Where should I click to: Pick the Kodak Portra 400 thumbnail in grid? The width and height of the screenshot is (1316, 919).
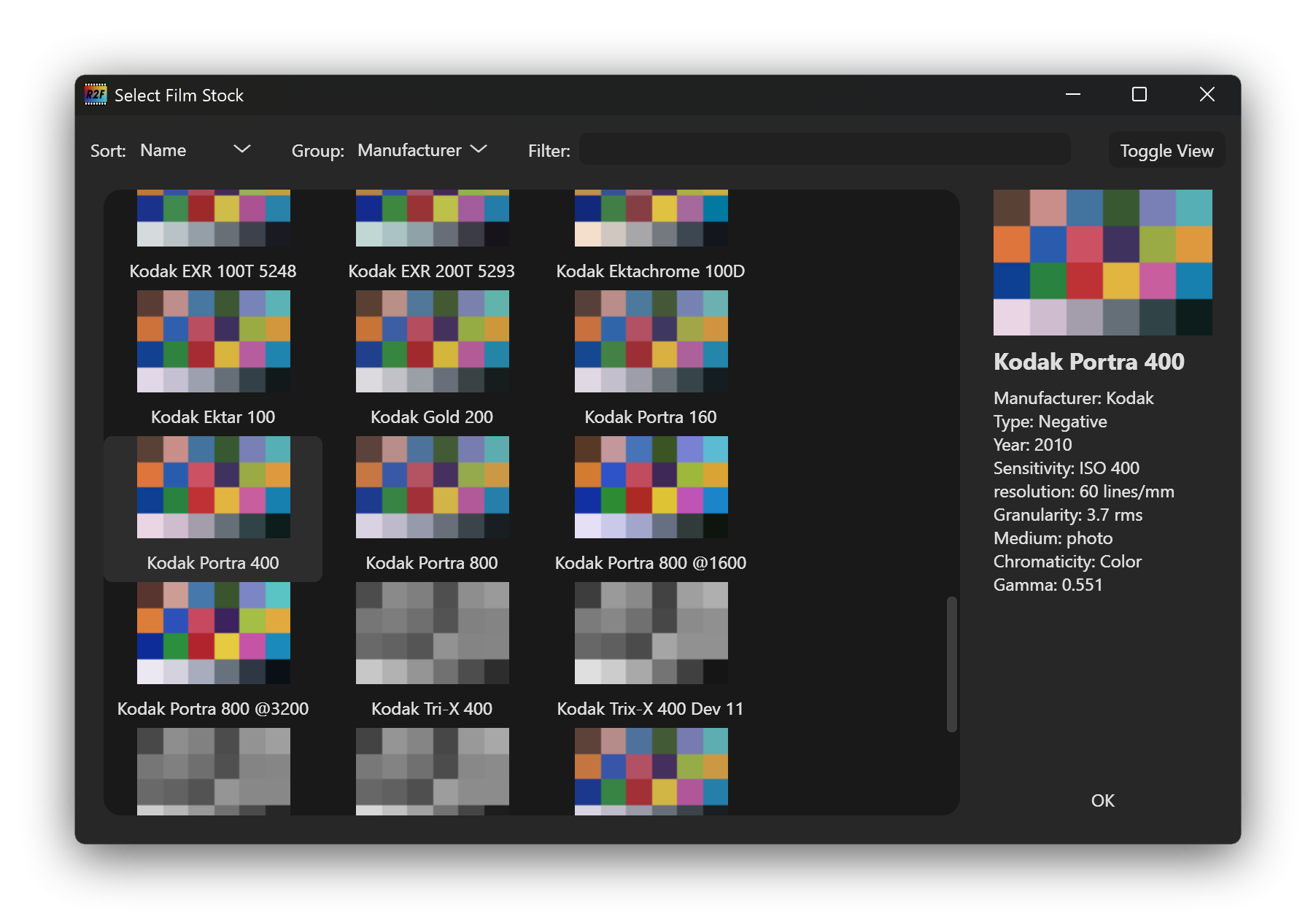coord(214,487)
